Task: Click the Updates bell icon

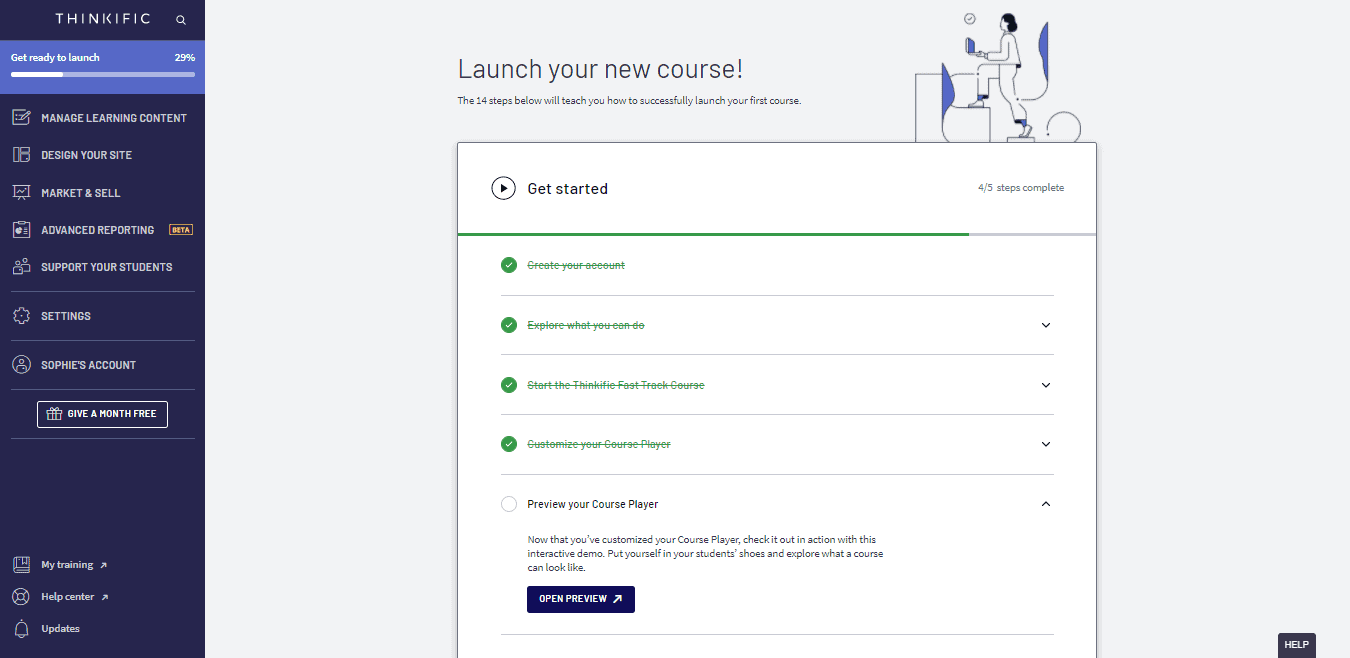Action: (21, 629)
